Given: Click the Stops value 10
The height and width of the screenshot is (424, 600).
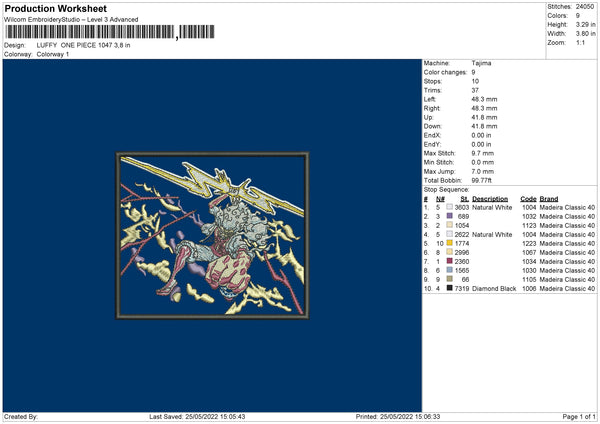Looking at the screenshot, I should coord(475,81).
